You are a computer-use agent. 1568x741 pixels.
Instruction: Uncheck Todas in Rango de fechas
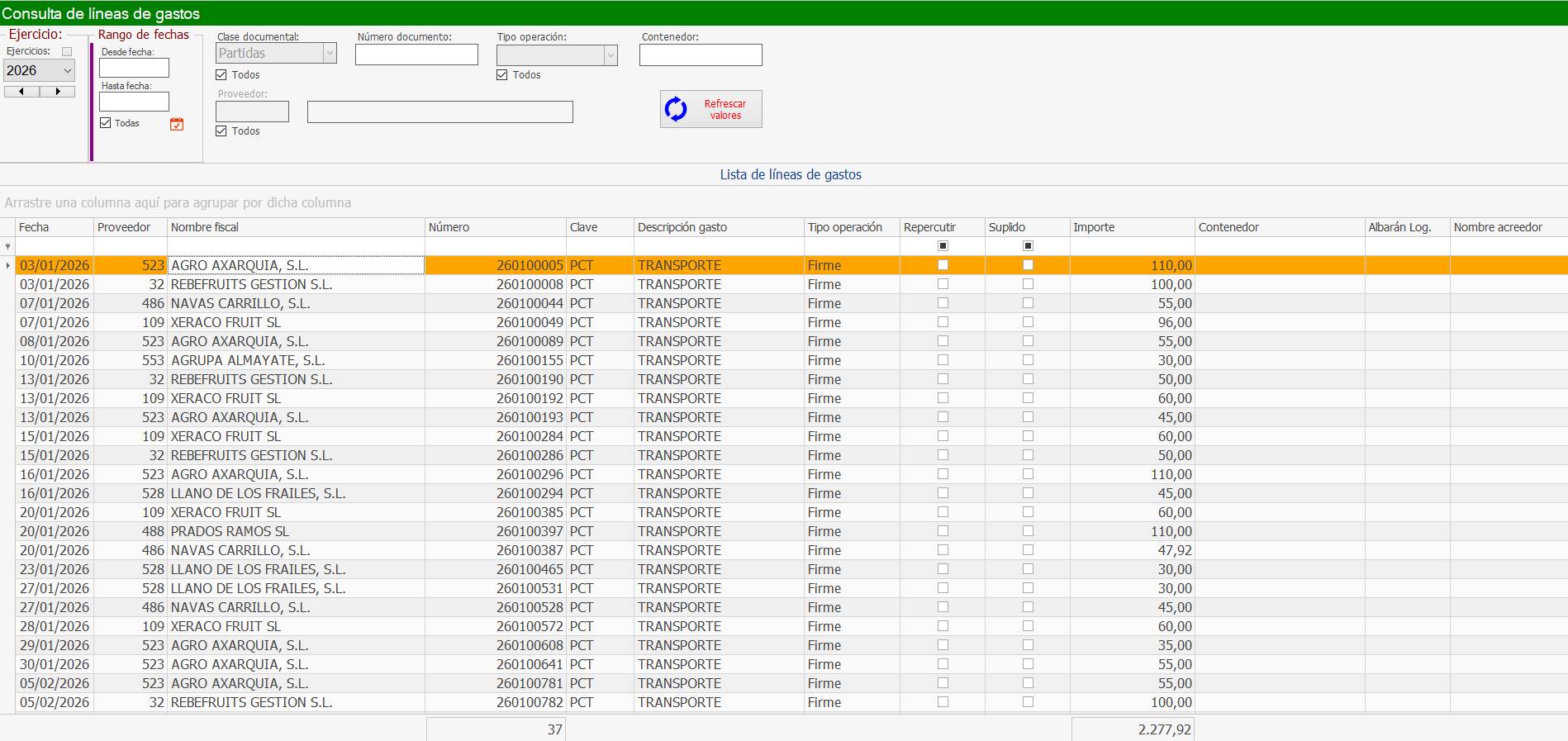point(106,123)
